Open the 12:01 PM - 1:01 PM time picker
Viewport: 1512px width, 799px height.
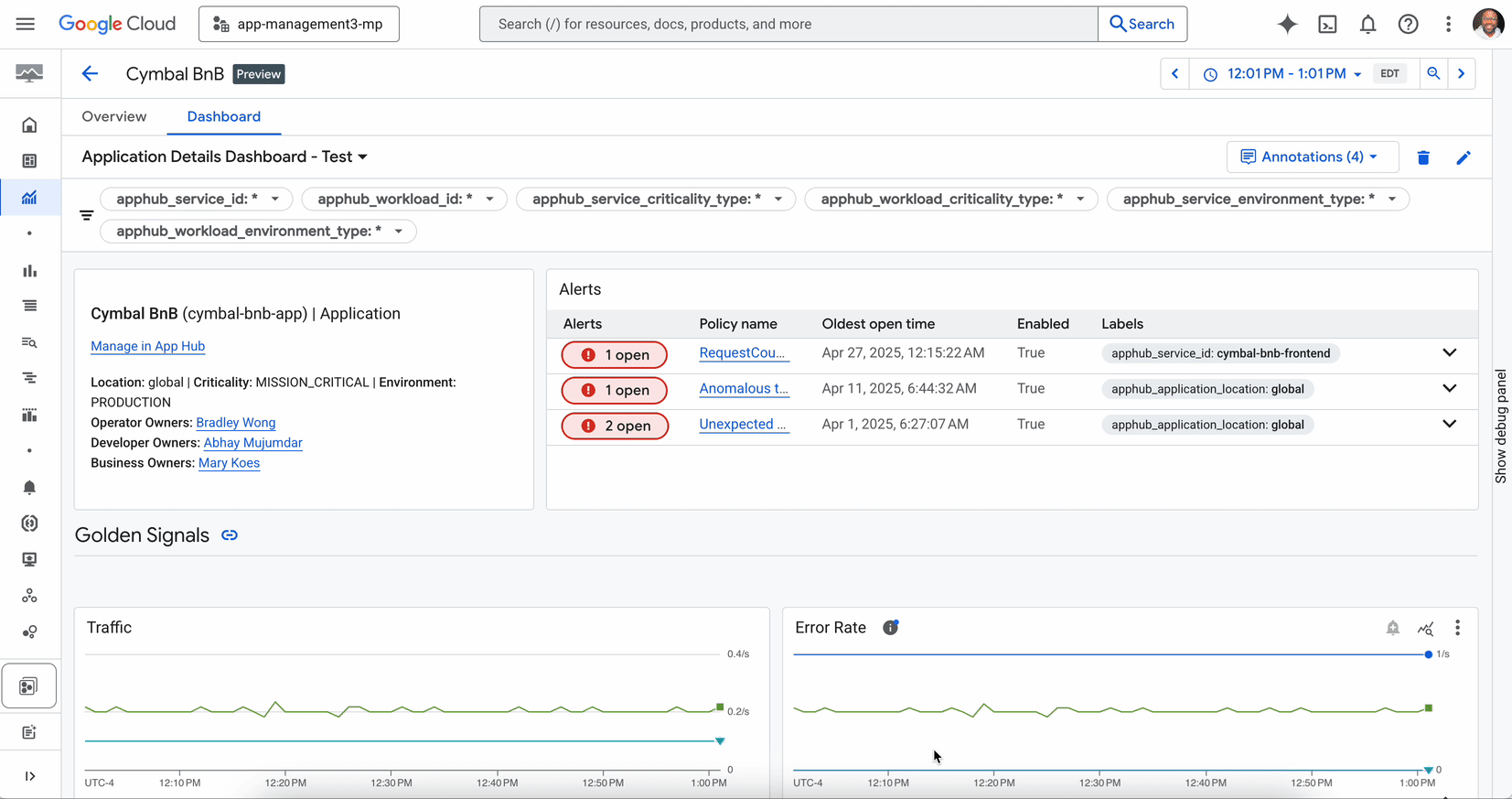pos(1285,74)
